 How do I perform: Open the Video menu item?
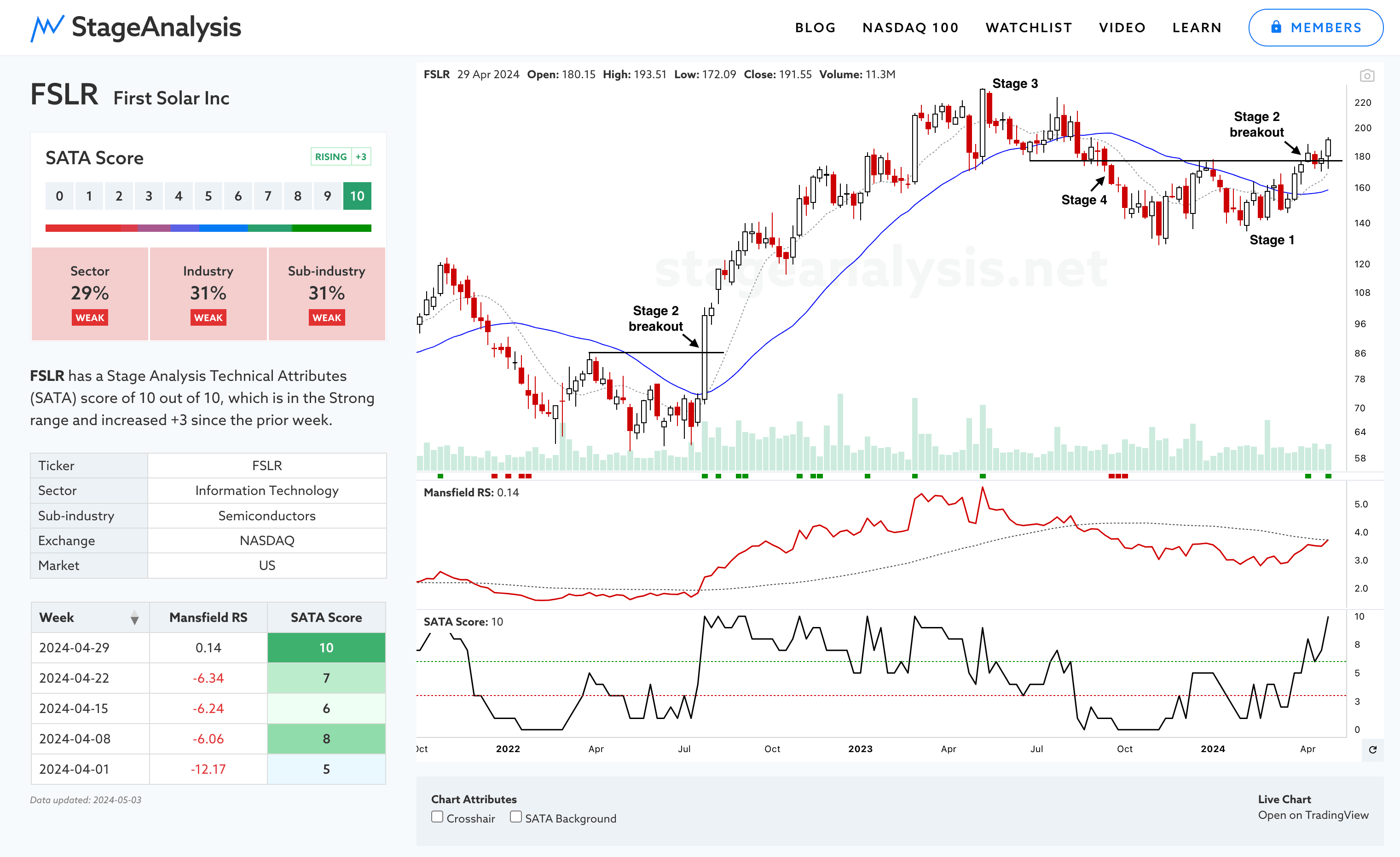1122,28
